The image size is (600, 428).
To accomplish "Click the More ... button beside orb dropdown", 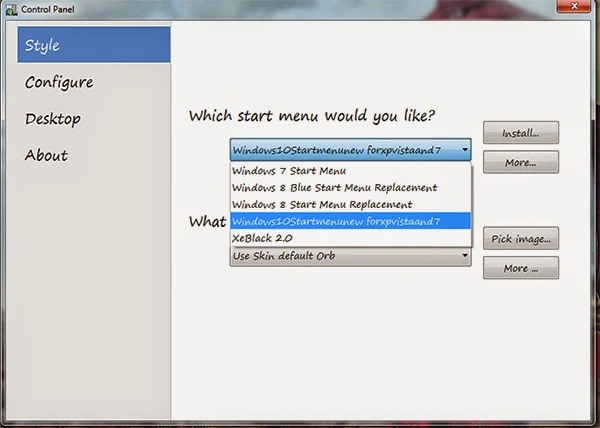I will point(521,268).
